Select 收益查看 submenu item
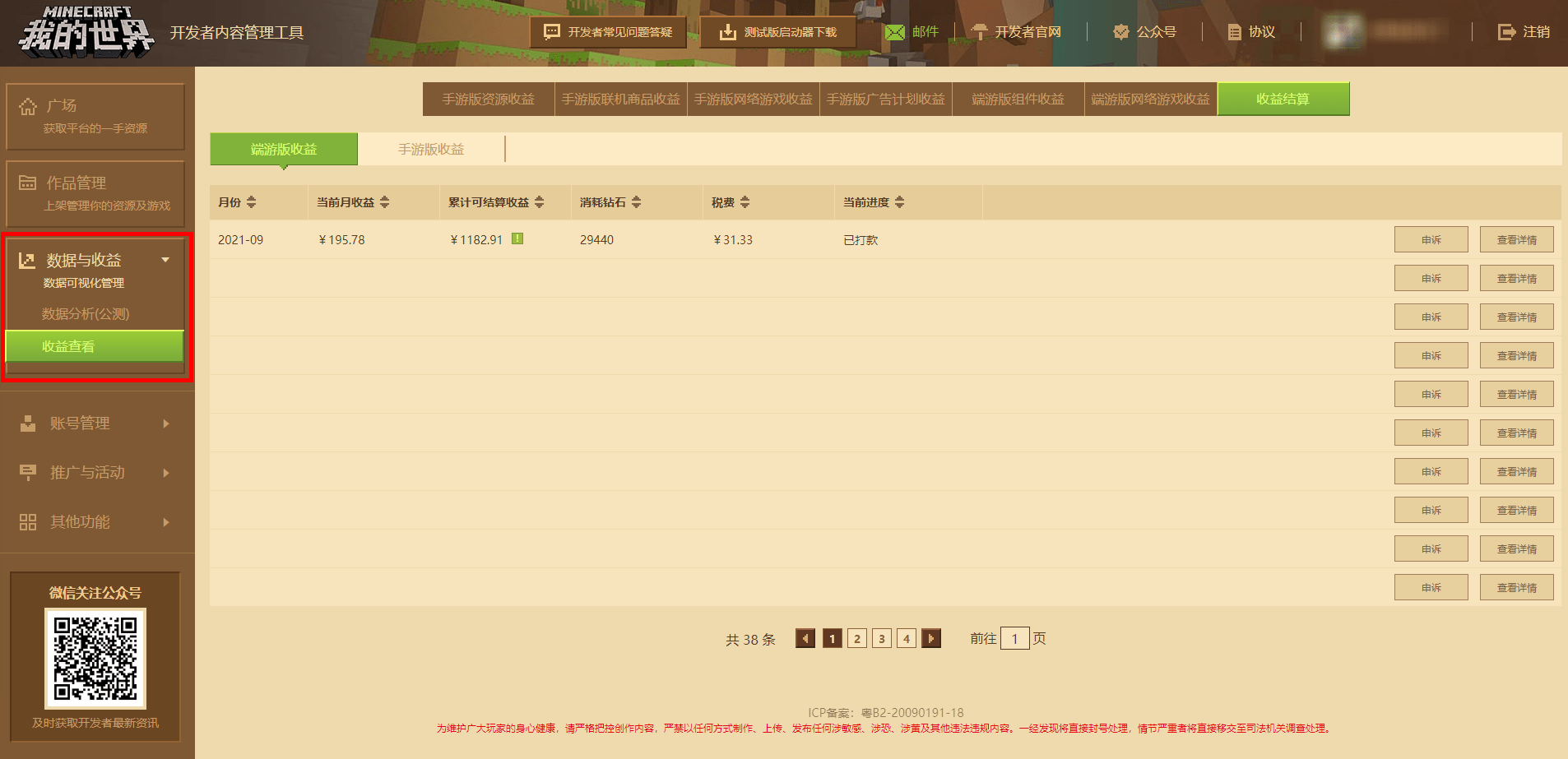 pyautogui.click(x=95, y=346)
